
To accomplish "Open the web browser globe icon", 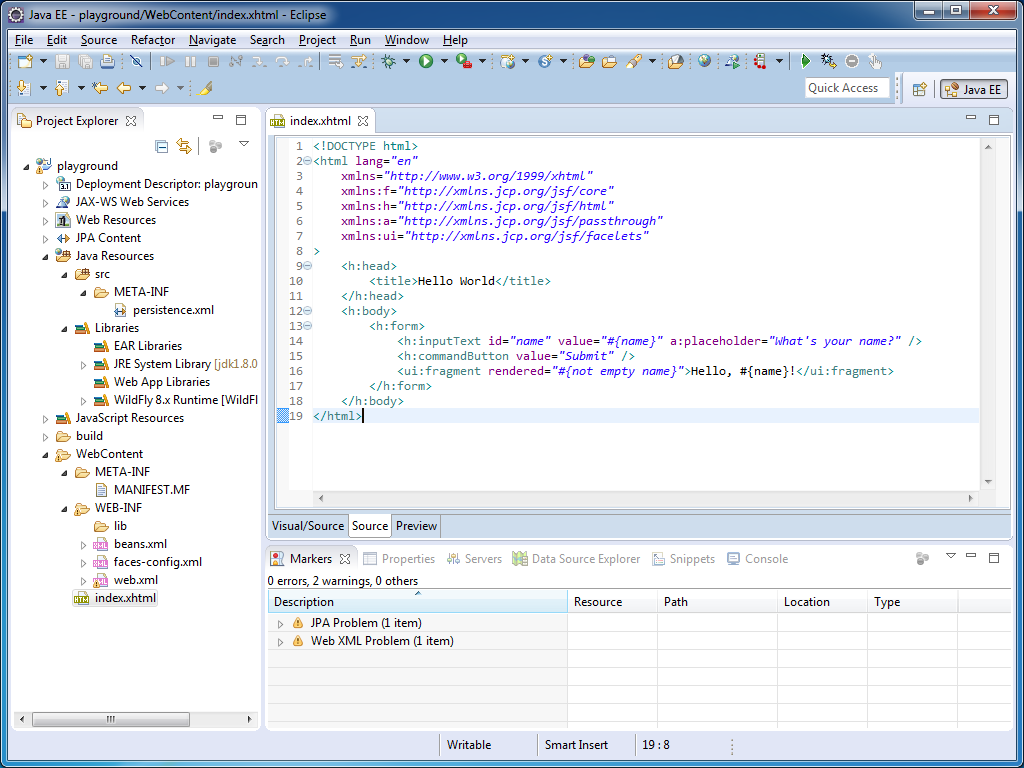I will tap(704, 62).
